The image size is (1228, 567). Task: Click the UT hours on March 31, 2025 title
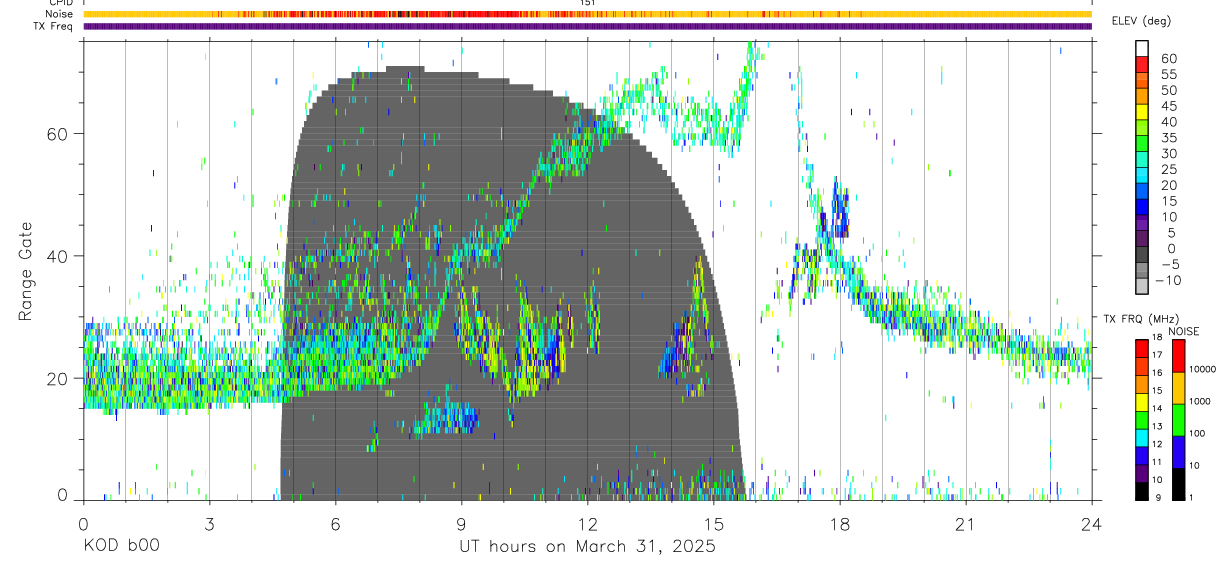pyautogui.click(x=587, y=546)
